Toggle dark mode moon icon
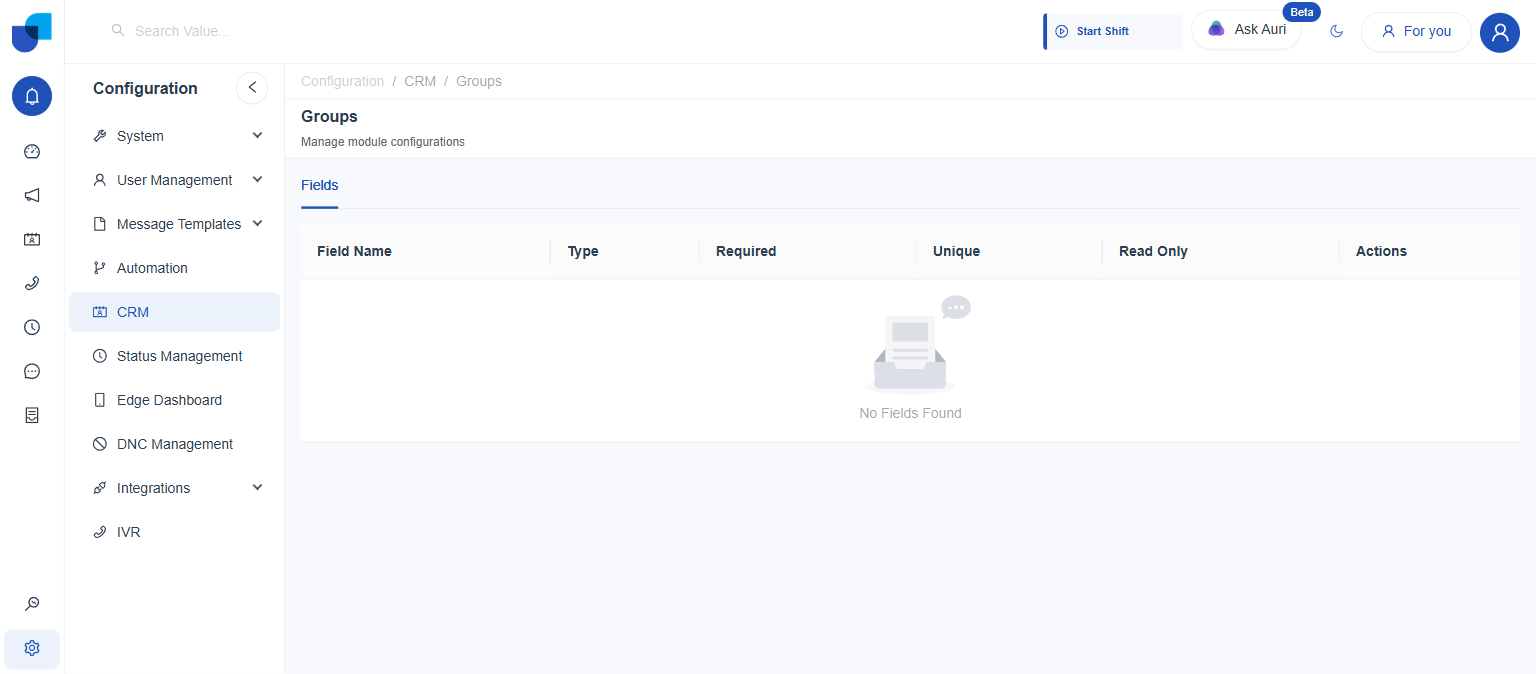The height and width of the screenshot is (674, 1536). [1337, 31]
